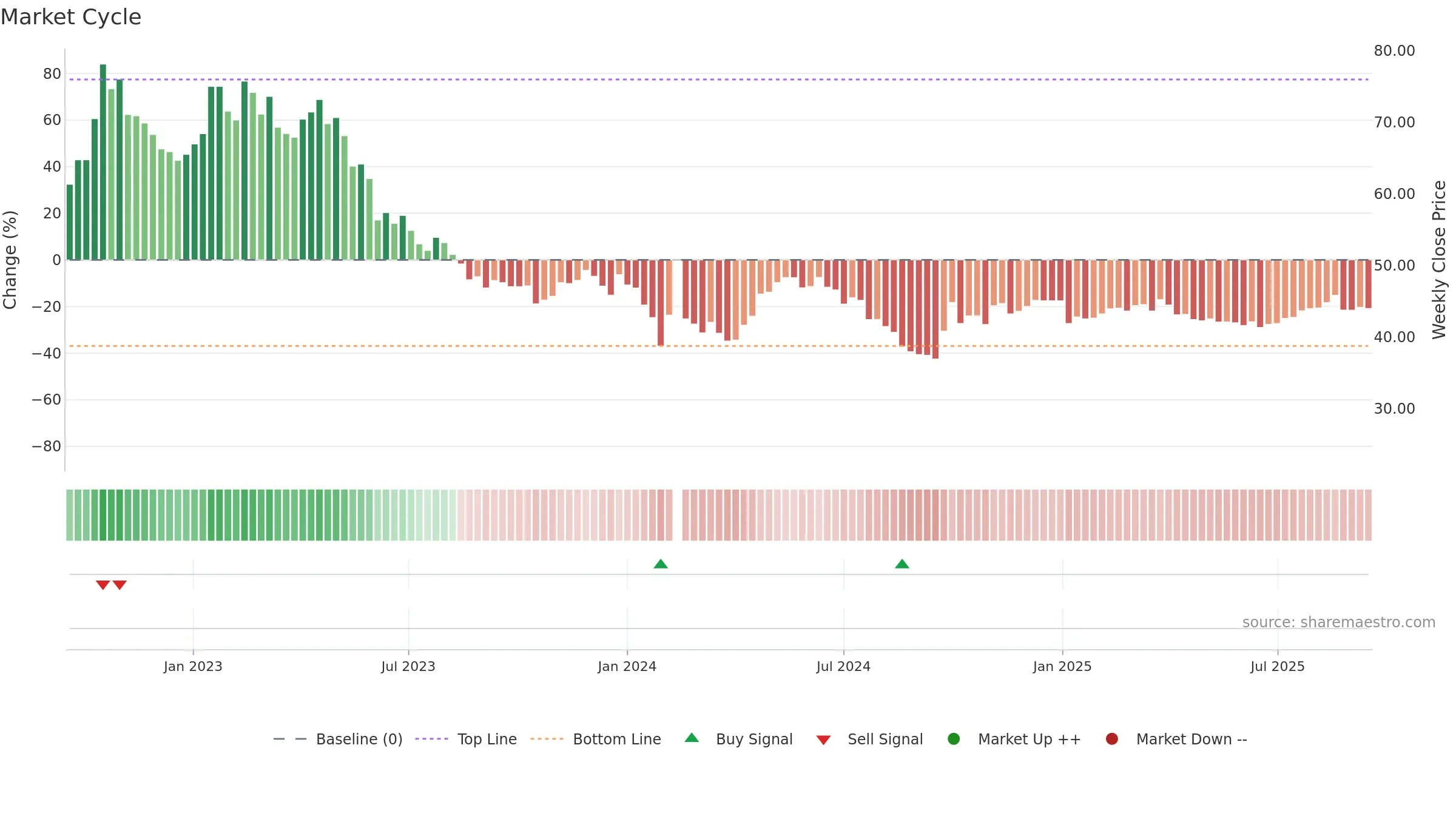This screenshot has width=1456, height=819.
Task: Click the buy signal marker after Jul 2024
Action: coord(902,564)
